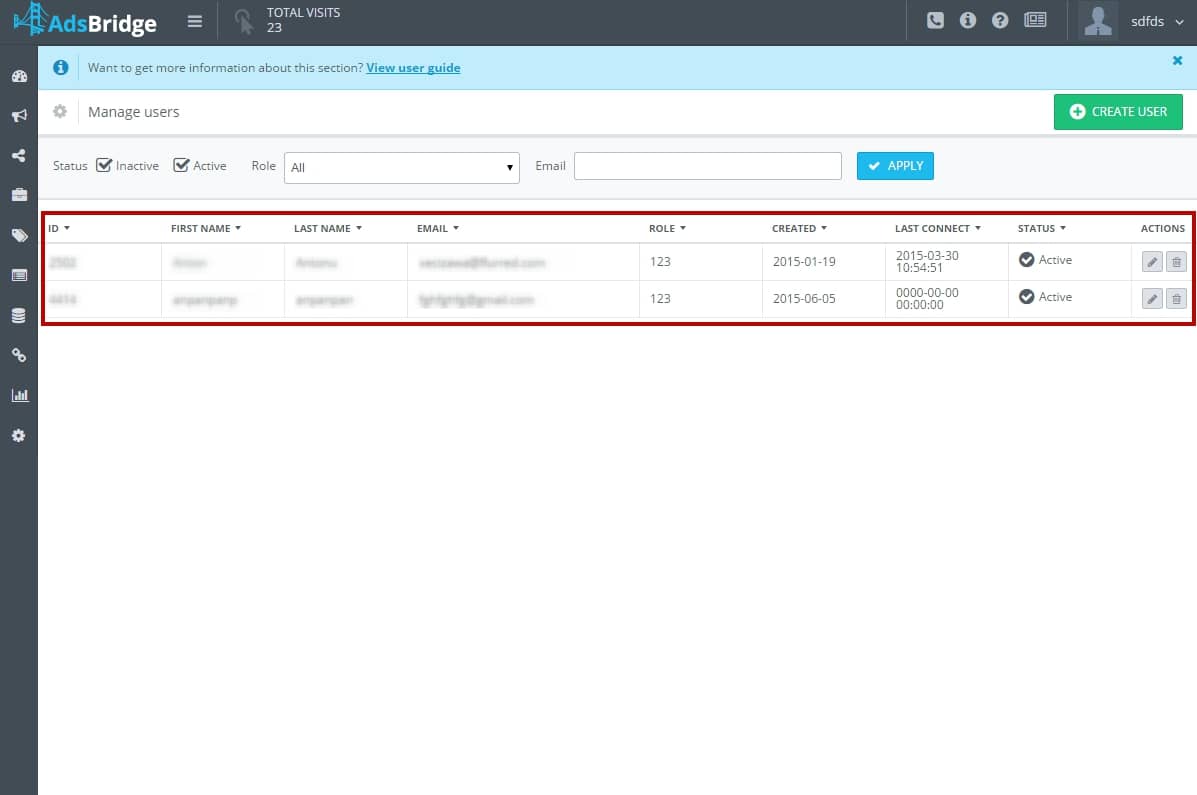Image resolution: width=1197 pixels, height=795 pixels.
Task: Click the Manage users heading
Action: 134,112
